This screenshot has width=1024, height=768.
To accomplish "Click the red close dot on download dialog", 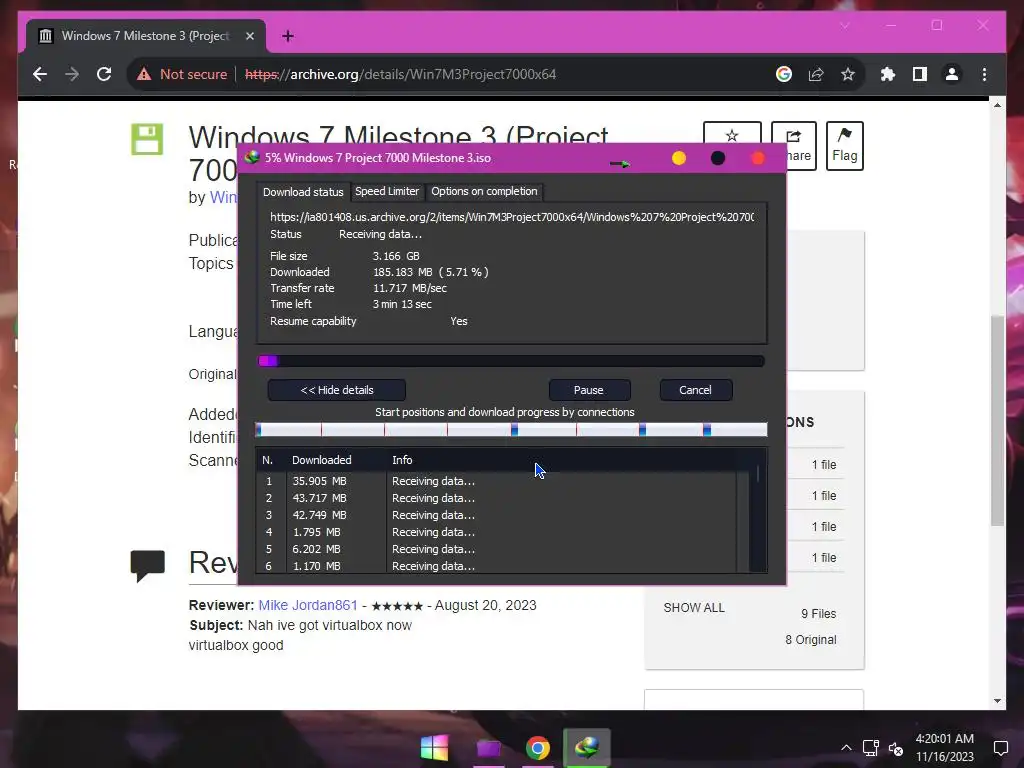I will click(758, 158).
